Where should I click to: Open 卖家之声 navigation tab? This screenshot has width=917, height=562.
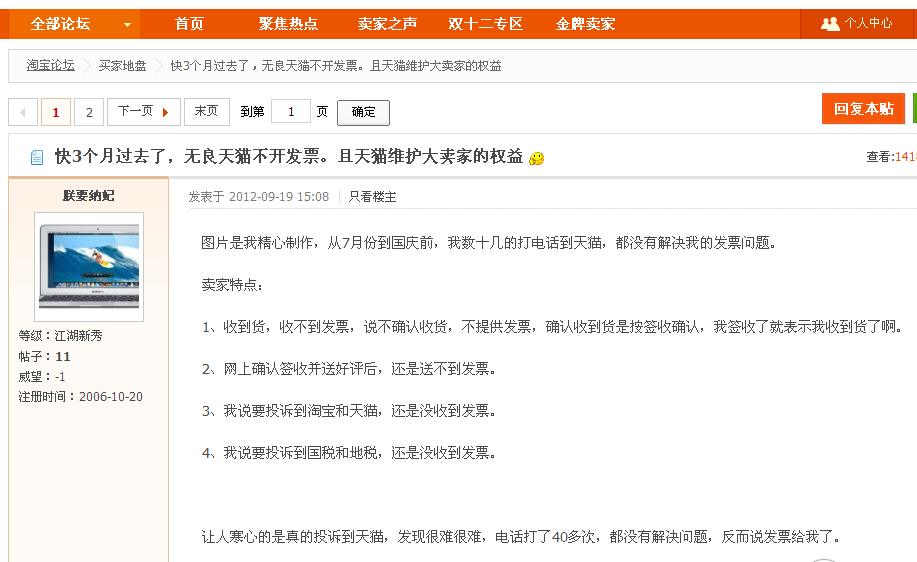[x=387, y=24]
